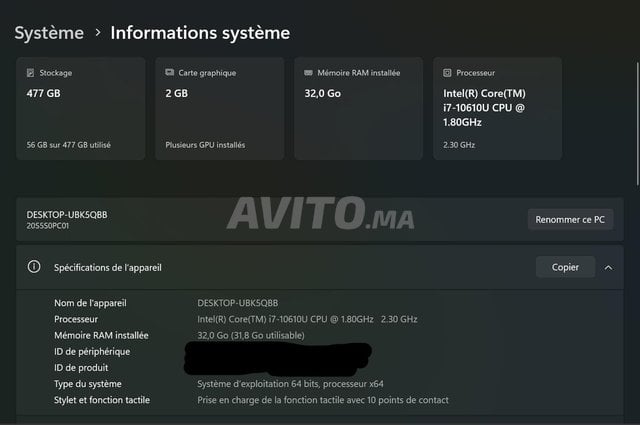Open the 2 GB graphics card tile

(219, 108)
